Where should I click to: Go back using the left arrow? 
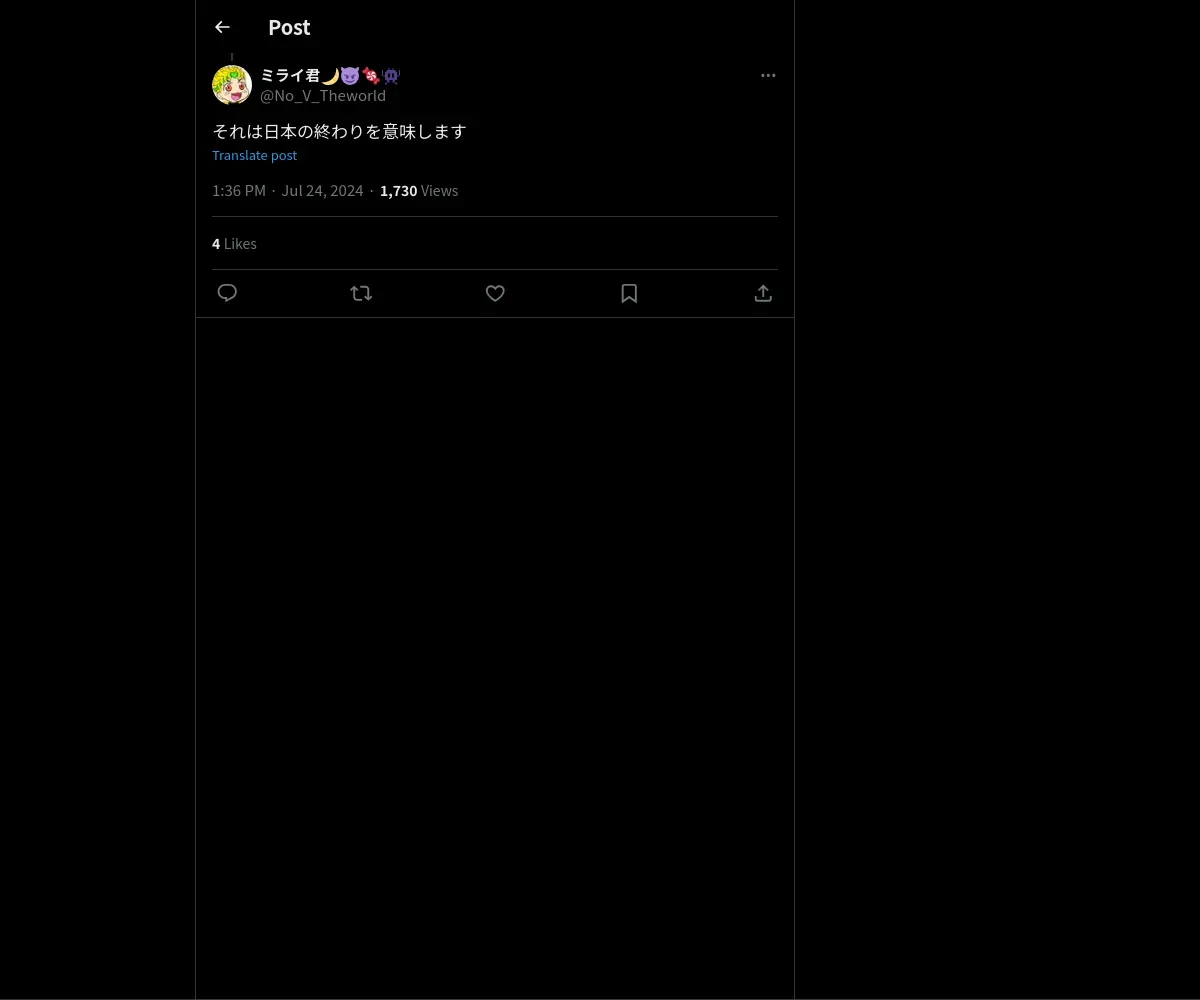pyautogui.click(x=222, y=28)
